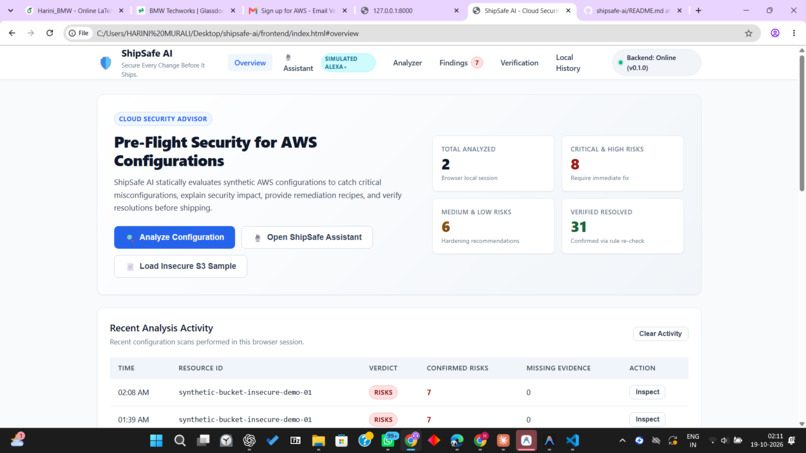
Task: Open the Windows Start menu
Action: point(156,441)
